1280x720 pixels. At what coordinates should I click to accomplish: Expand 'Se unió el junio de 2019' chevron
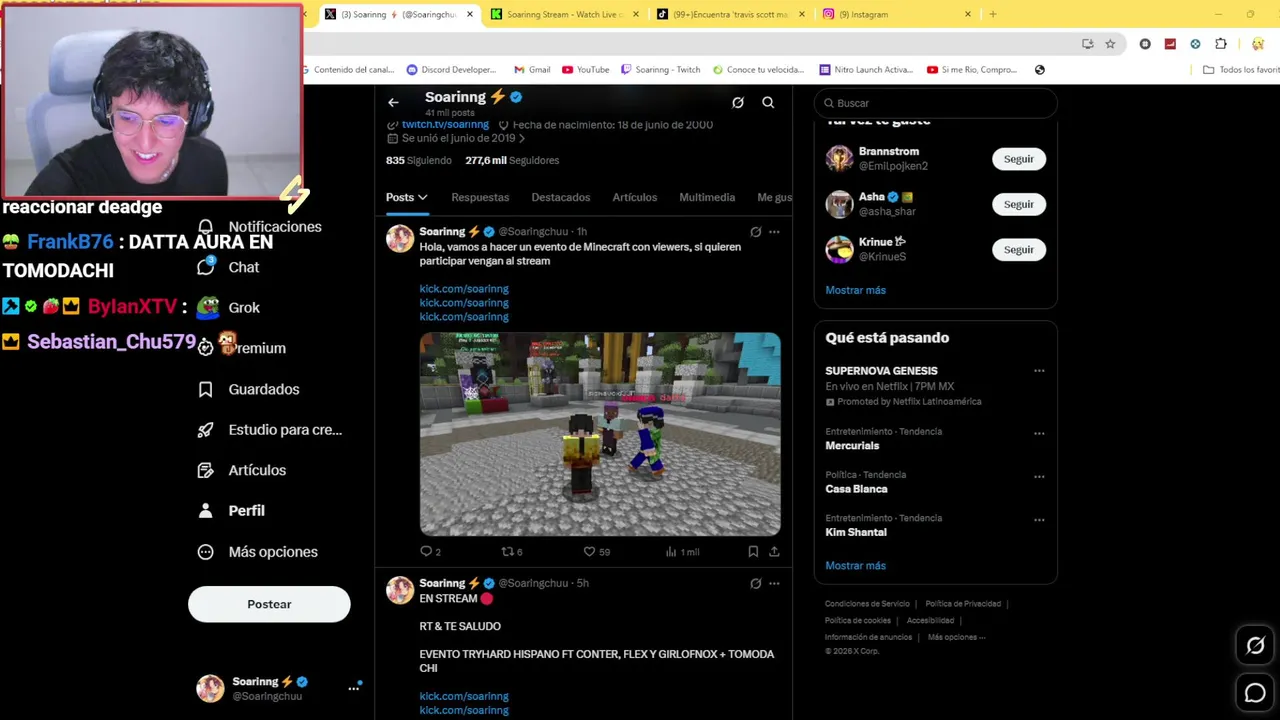522,139
